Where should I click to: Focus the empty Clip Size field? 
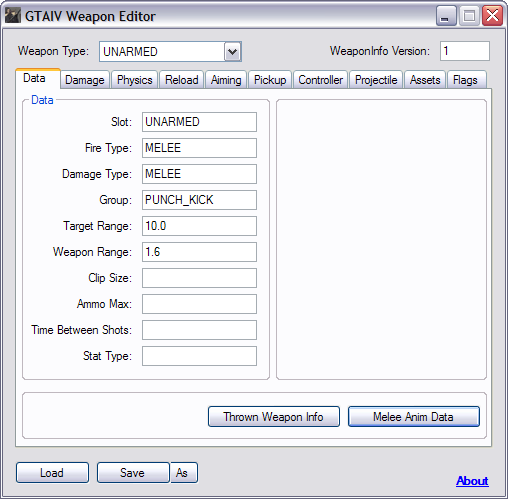(199, 278)
